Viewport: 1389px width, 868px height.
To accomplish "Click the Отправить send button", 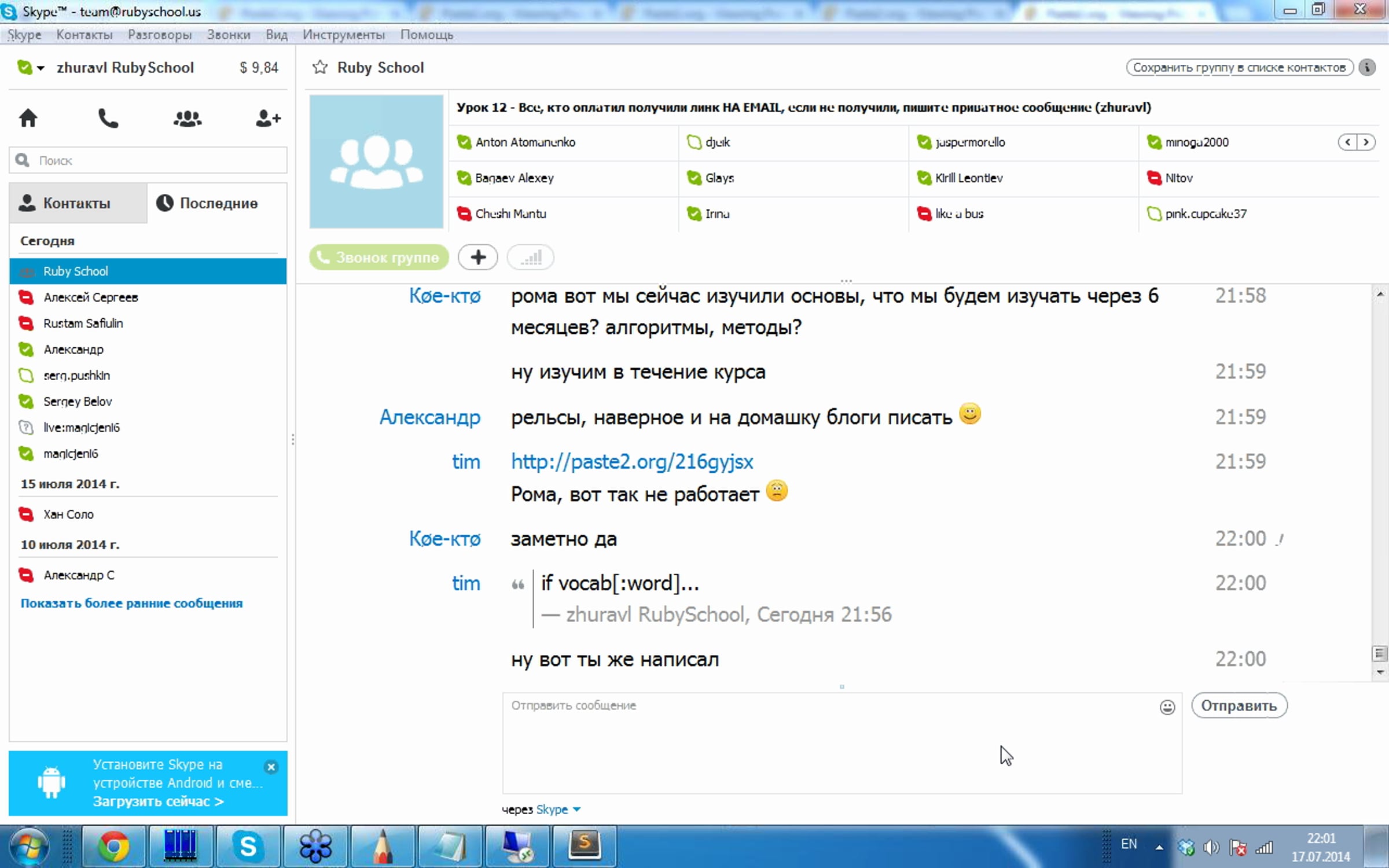I will (1239, 705).
